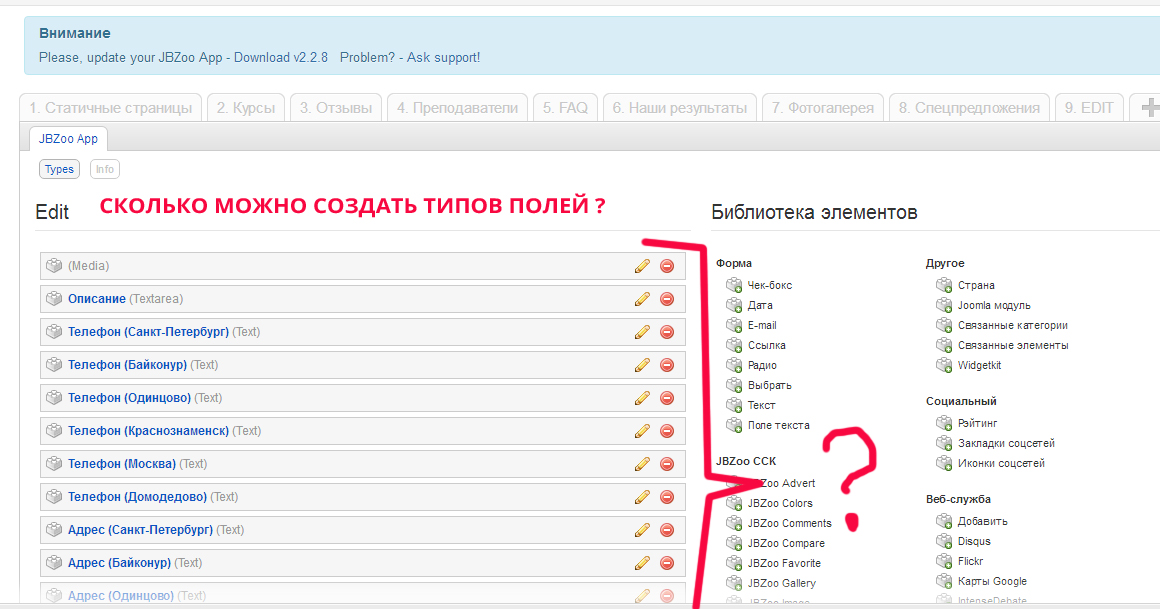
Task: Add the Радио element from Форма
Action: tap(762, 365)
